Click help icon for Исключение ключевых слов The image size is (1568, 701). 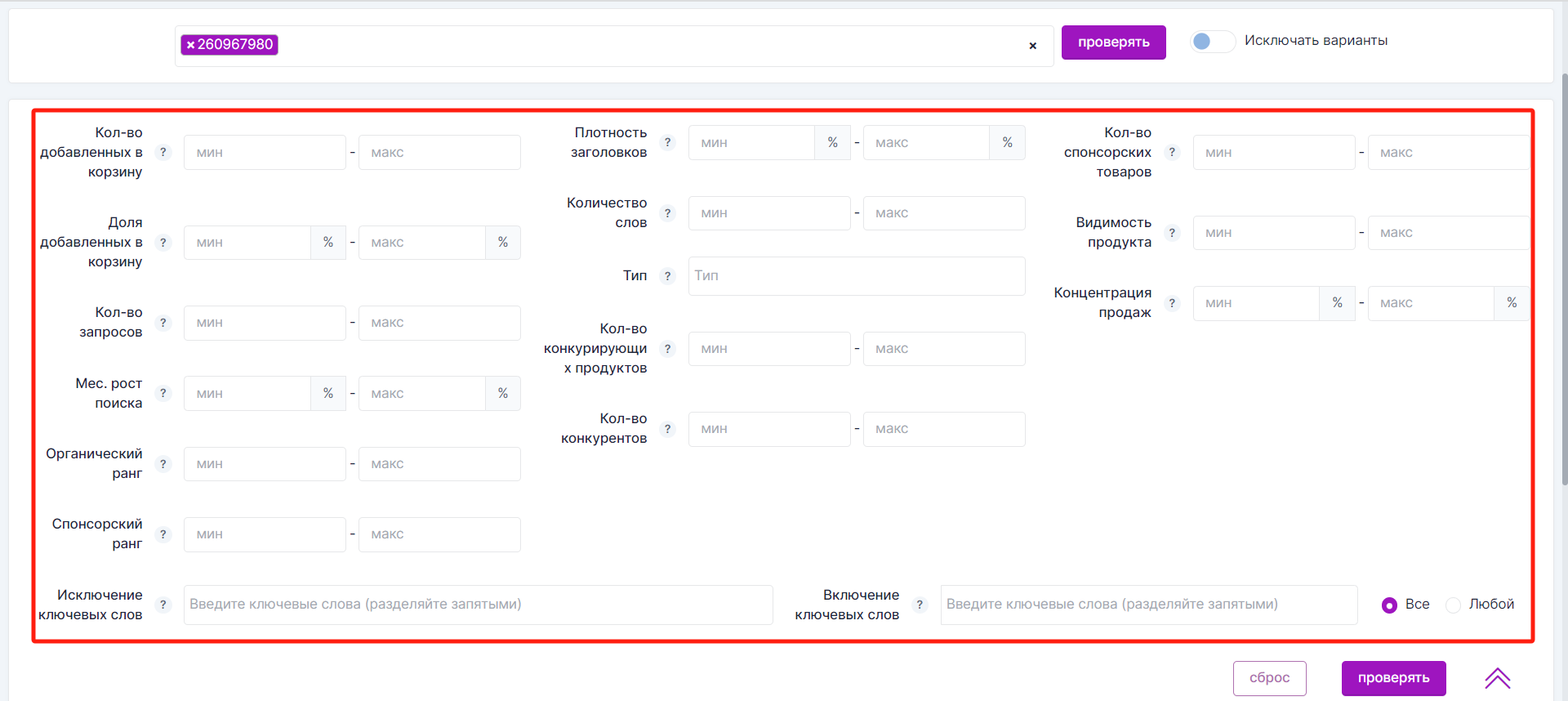[163, 605]
